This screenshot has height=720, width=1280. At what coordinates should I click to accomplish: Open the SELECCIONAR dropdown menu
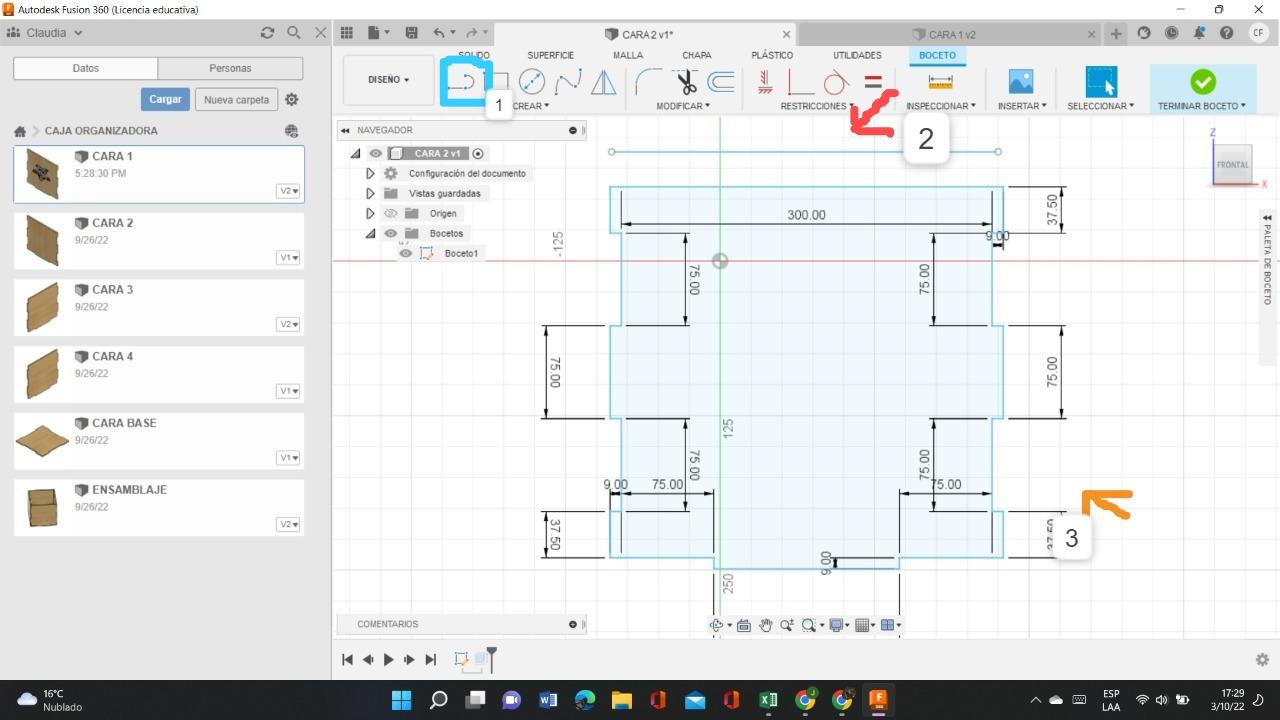pyautogui.click(x=1100, y=106)
